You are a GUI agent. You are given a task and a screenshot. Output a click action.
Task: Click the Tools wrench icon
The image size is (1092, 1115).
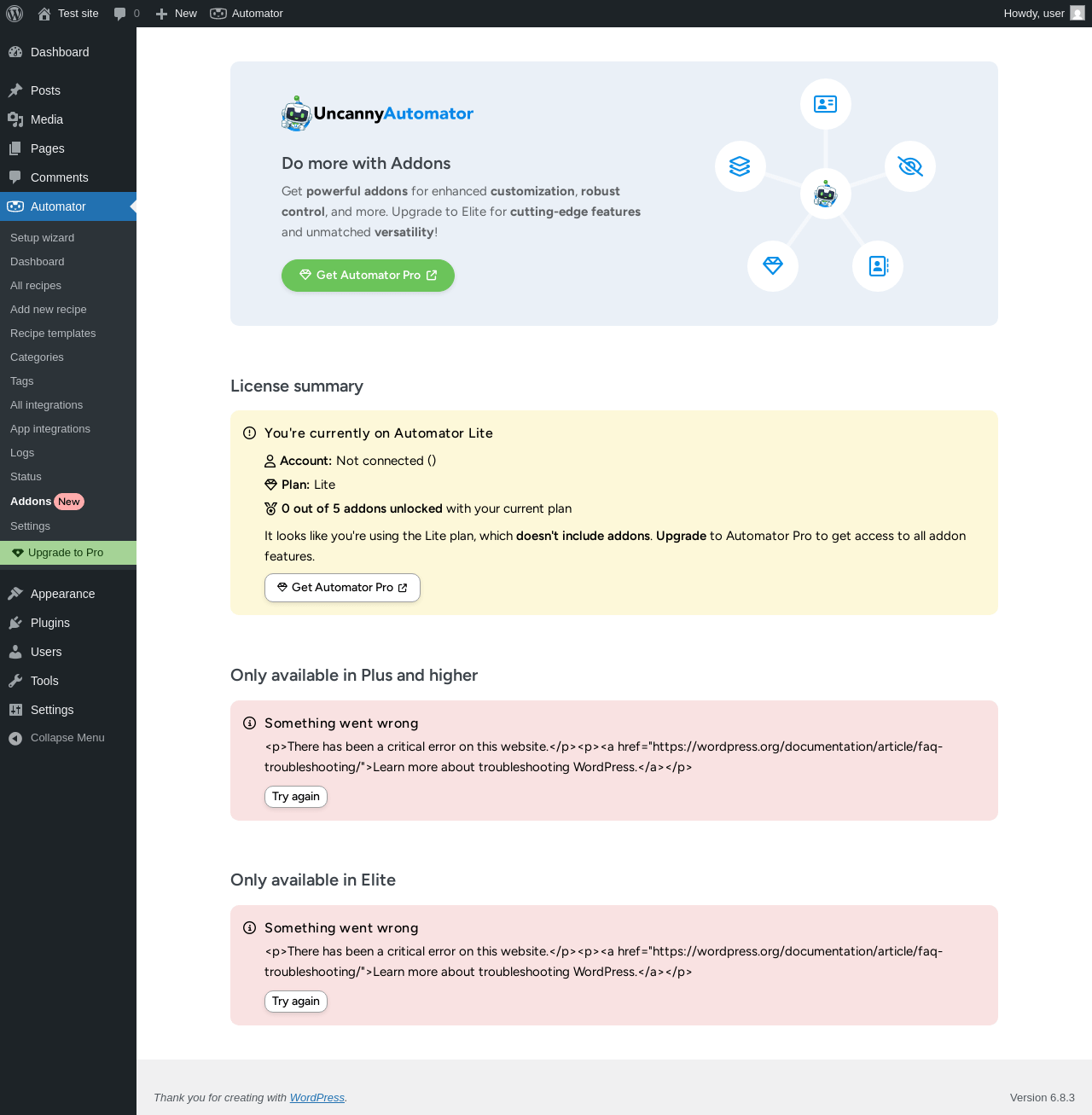[x=15, y=681]
